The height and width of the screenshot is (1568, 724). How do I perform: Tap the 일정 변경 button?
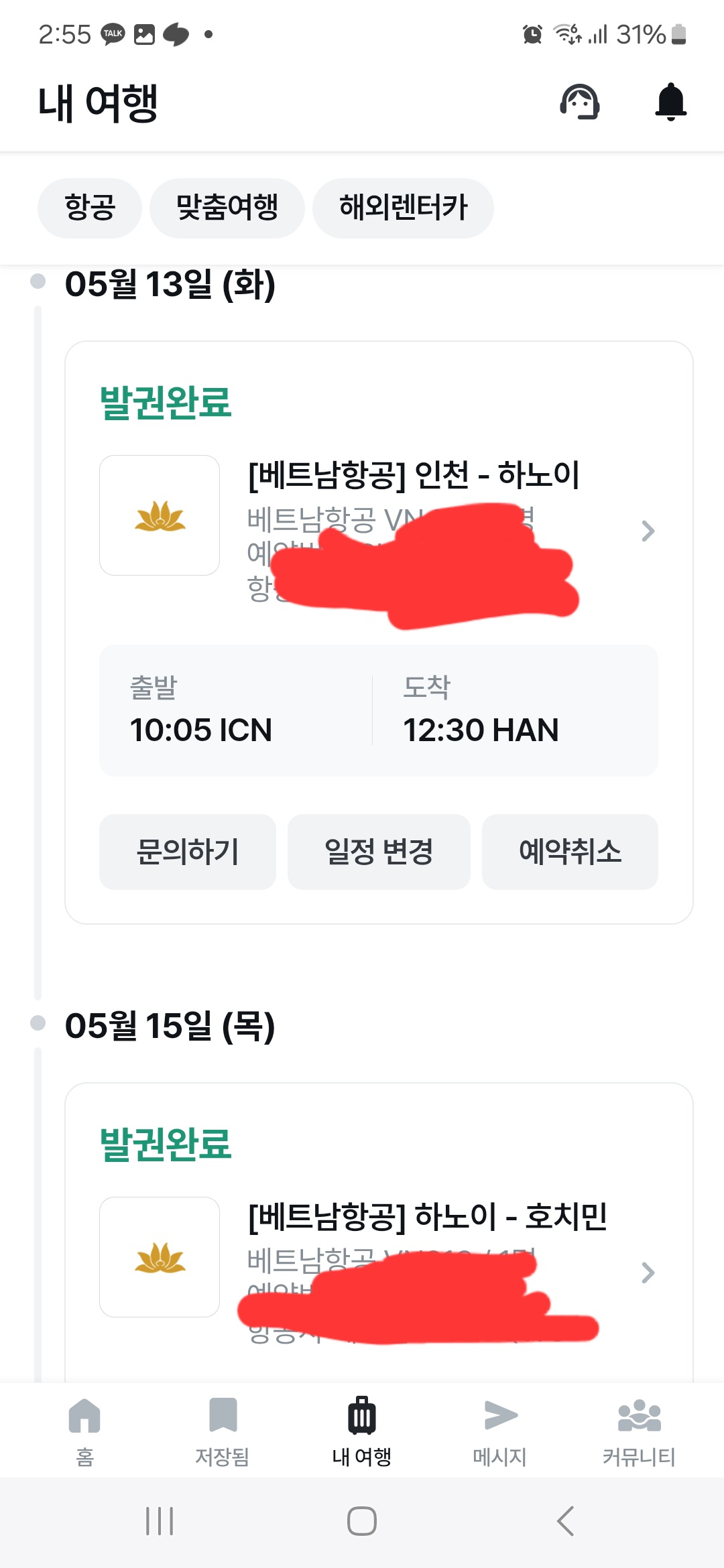[x=379, y=852]
